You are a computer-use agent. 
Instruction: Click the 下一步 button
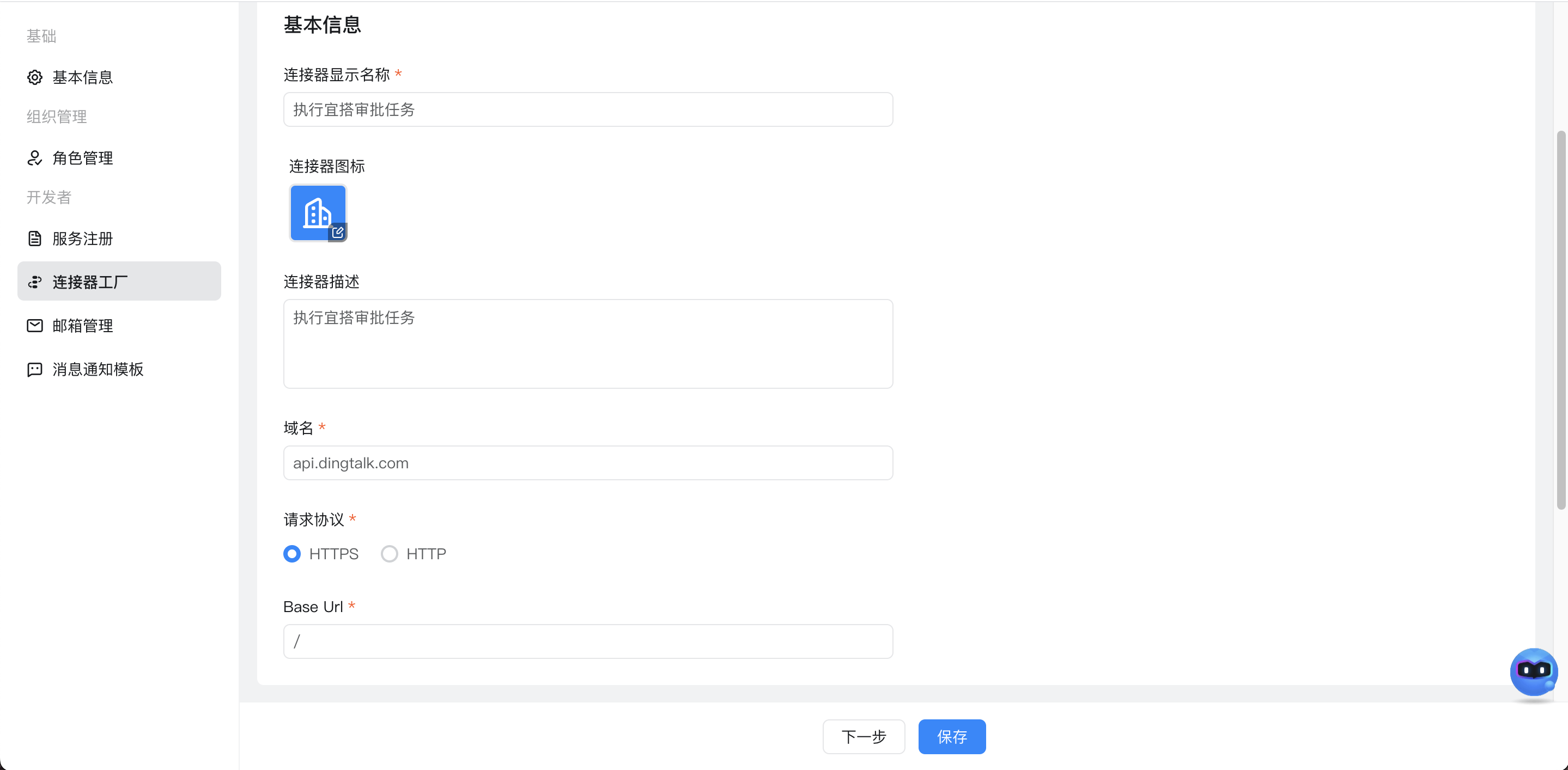[864, 737]
